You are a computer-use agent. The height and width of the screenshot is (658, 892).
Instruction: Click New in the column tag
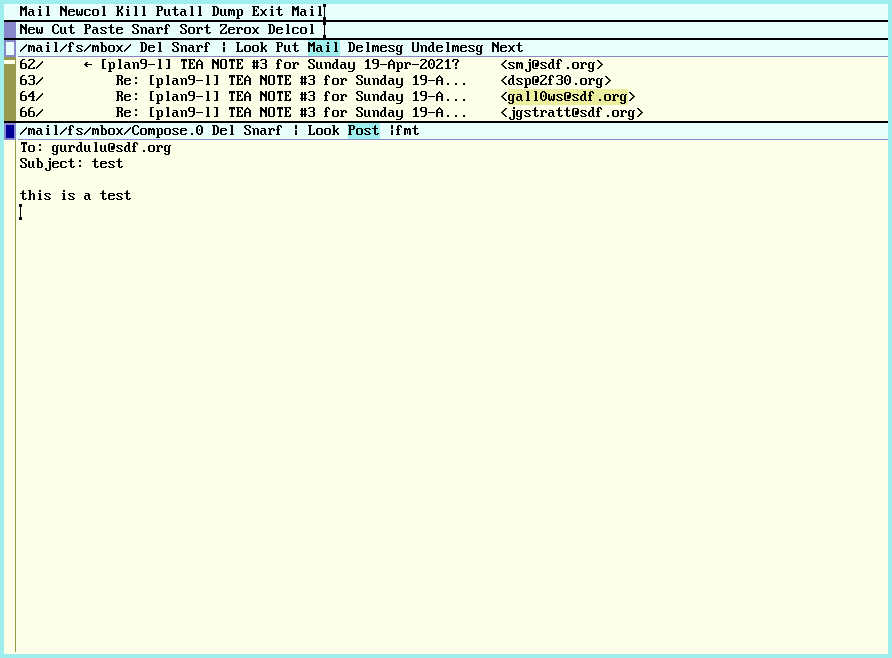(x=31, y=30)
